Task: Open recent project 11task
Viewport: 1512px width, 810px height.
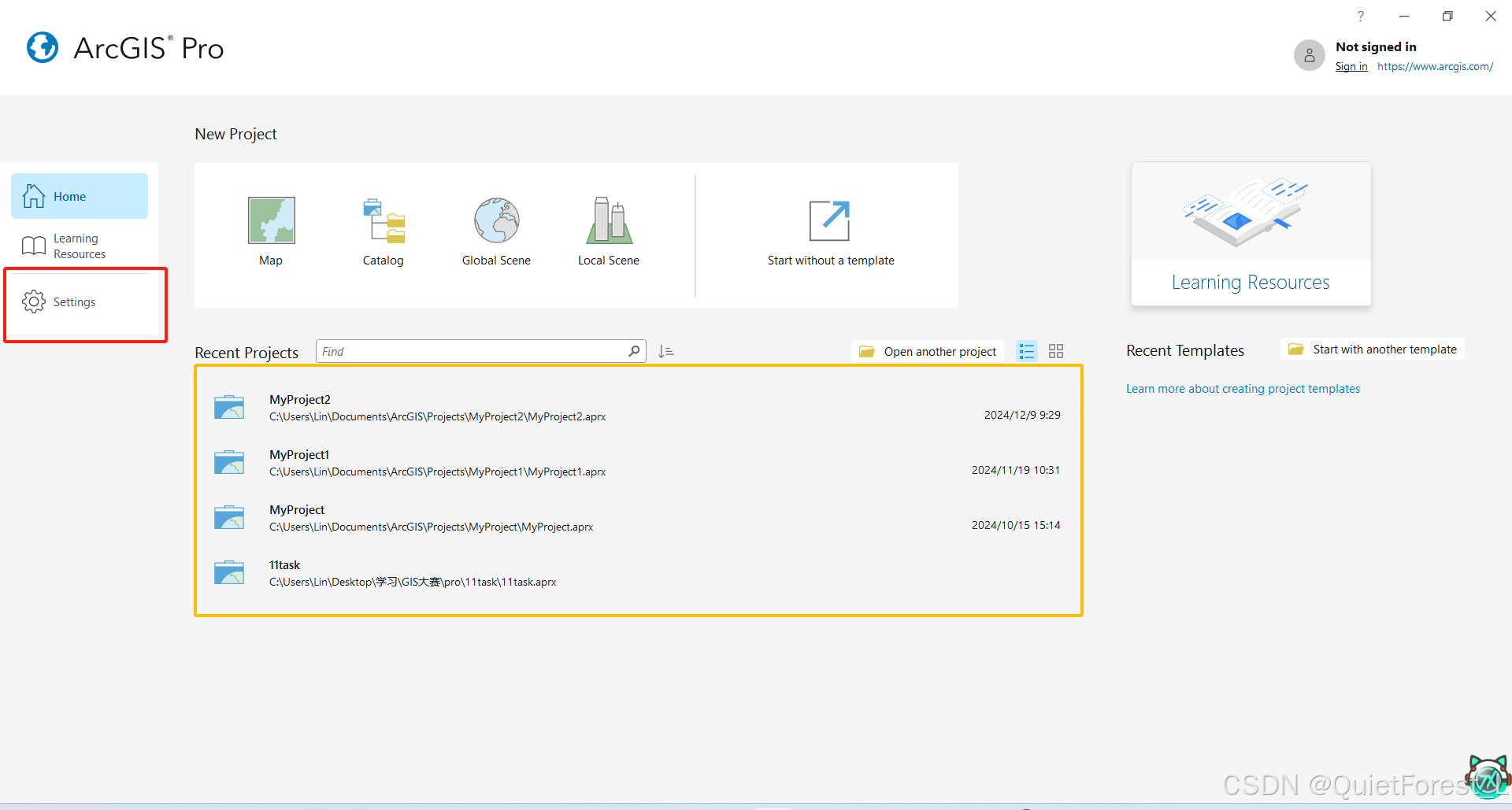Action: pyautogui.click(x=638, y=573)
